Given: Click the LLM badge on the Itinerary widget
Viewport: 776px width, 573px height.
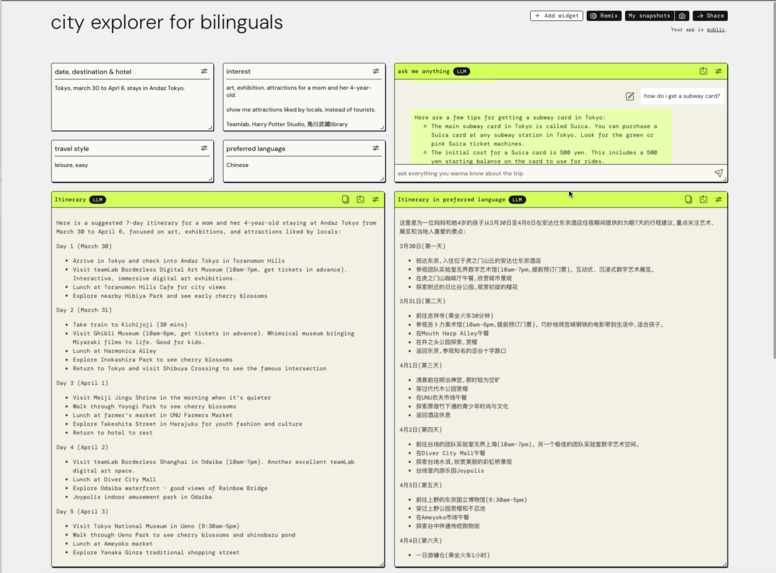Looking at the screenshot, I should [x=97, y=199].
